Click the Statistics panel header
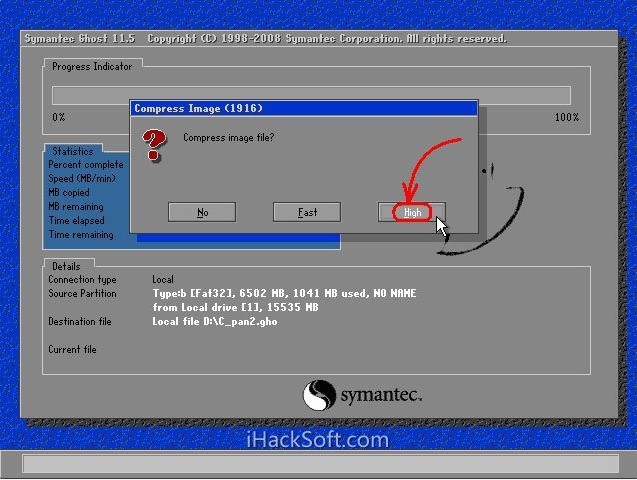Viewport: 637px width, 480px height. point(72,152)
